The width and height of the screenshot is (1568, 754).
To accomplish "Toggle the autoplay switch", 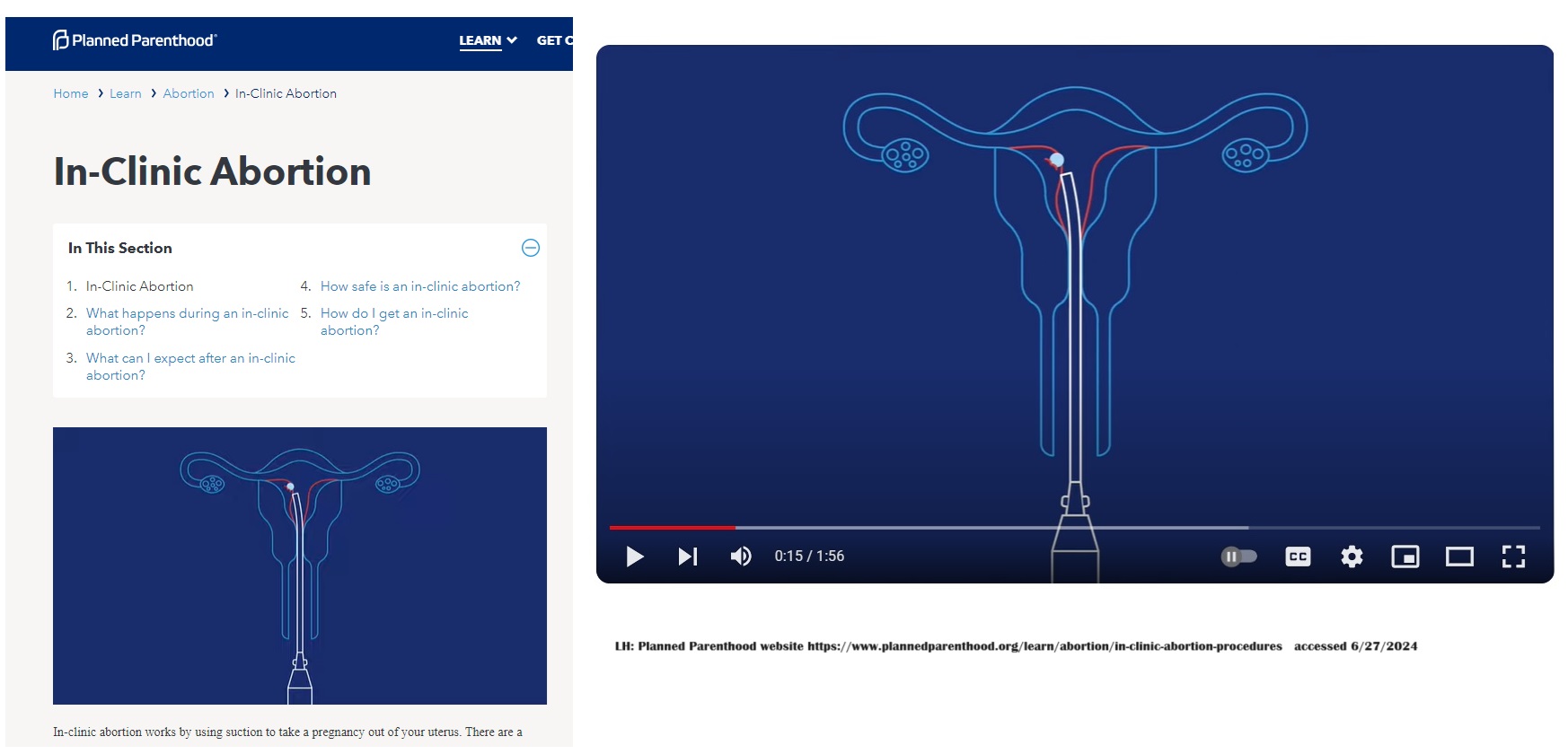I will (x=1239, y=557).
